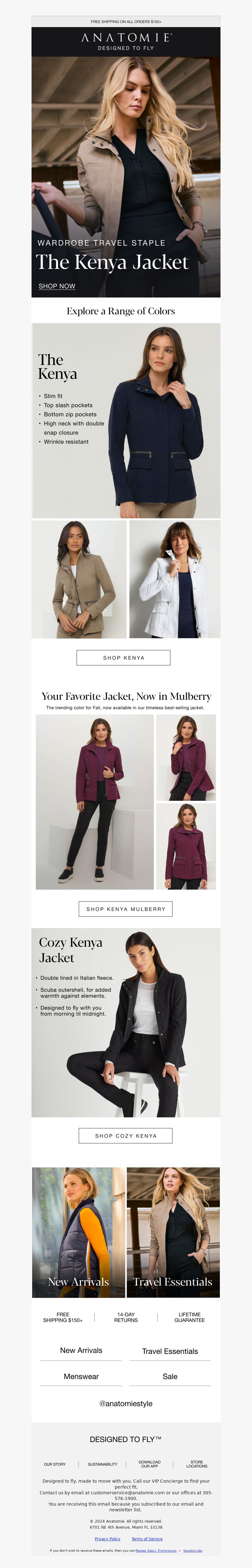This screenshot has width=252, height=1568.
Task: Open Store Locations footer link
Action: point(197,1464)
